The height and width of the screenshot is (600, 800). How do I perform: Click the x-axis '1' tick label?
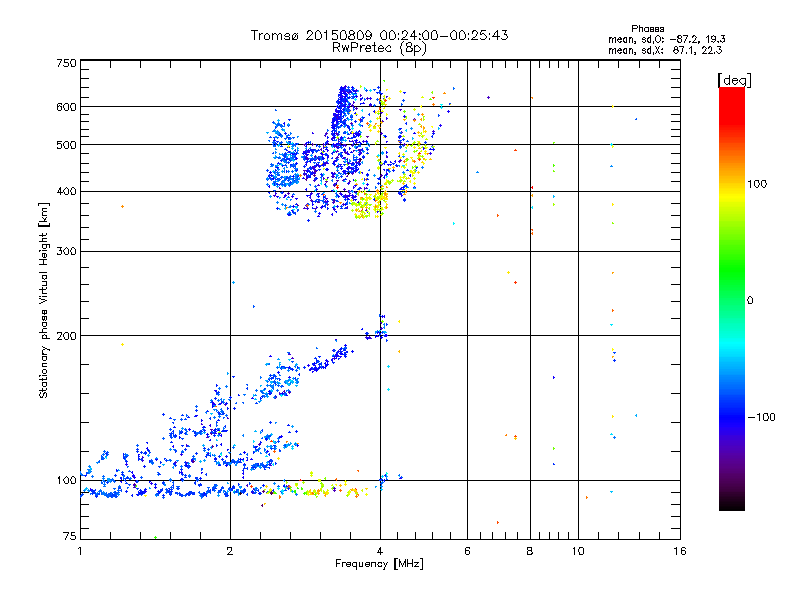point(80,551)
